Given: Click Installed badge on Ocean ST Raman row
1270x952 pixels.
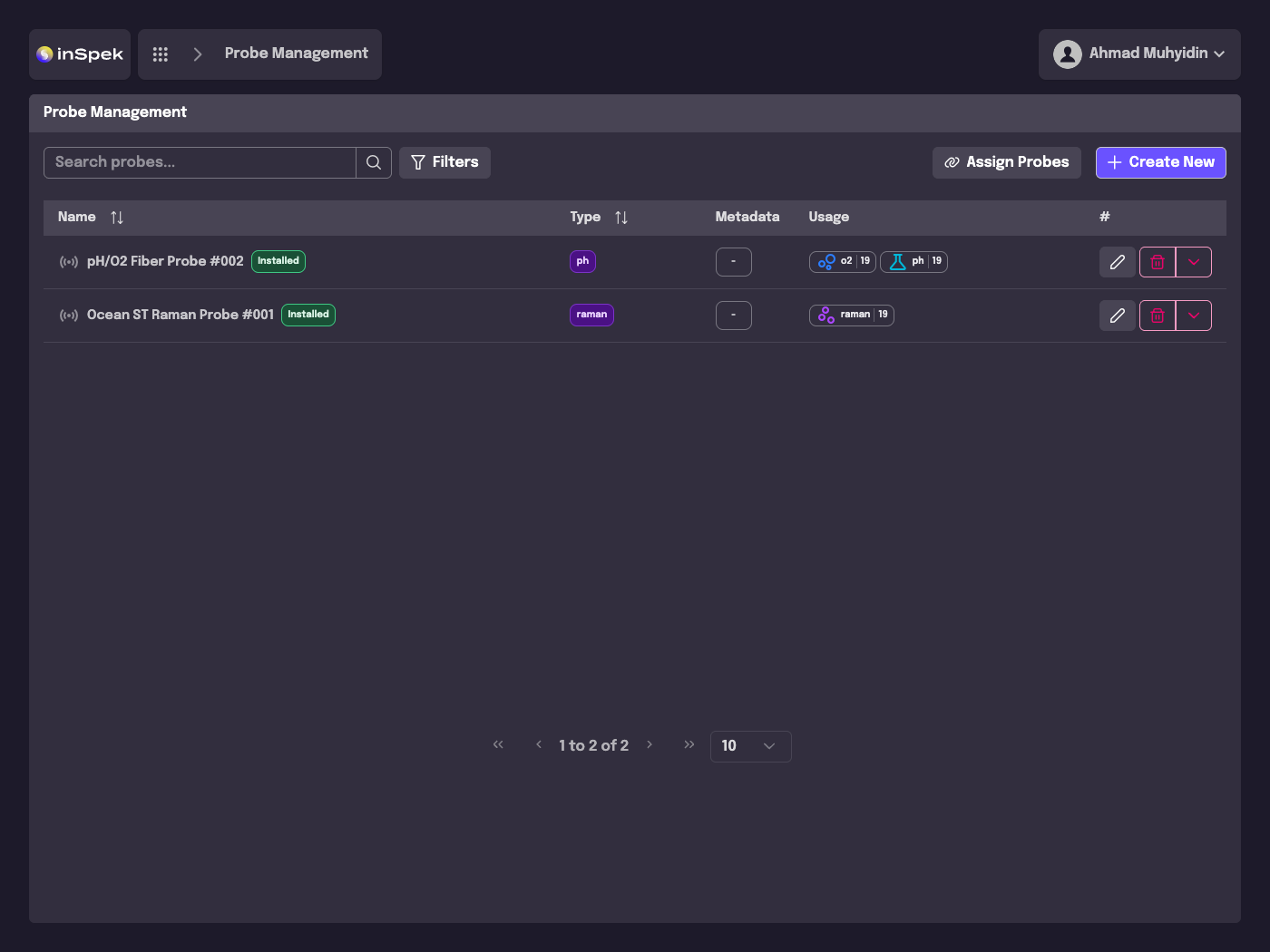Looking at the screenshot, I should coord(308,315).
